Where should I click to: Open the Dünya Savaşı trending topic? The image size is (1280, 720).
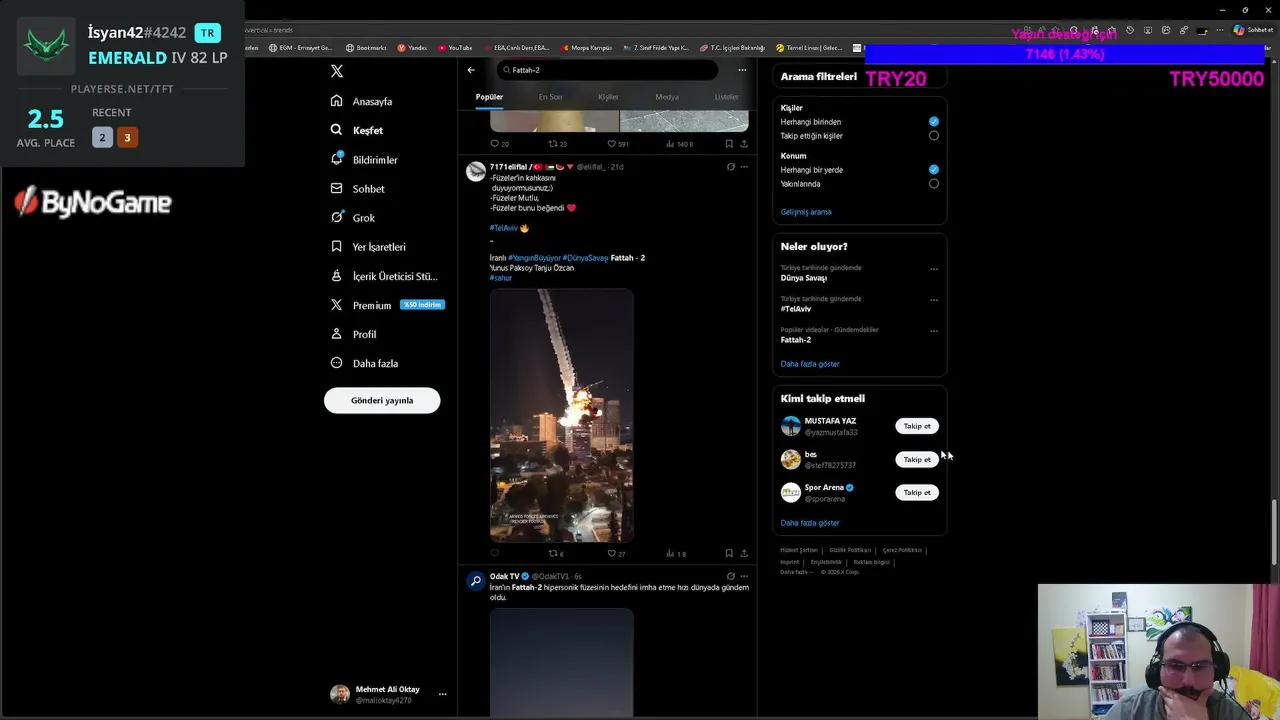click(804, 278)
